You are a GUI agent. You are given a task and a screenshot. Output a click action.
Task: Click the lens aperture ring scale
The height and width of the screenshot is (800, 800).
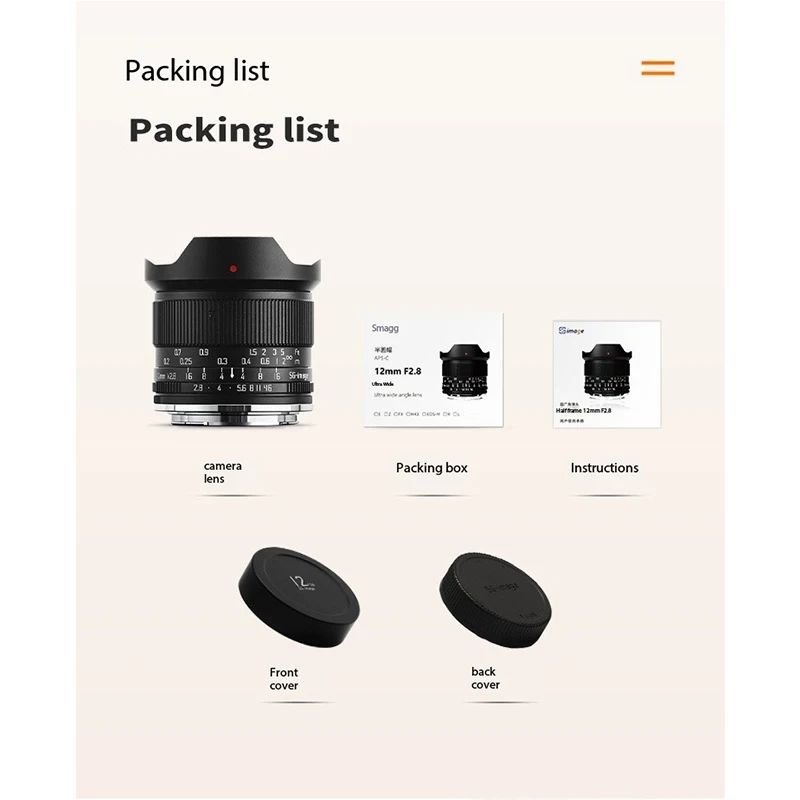(x=232, y=388)
